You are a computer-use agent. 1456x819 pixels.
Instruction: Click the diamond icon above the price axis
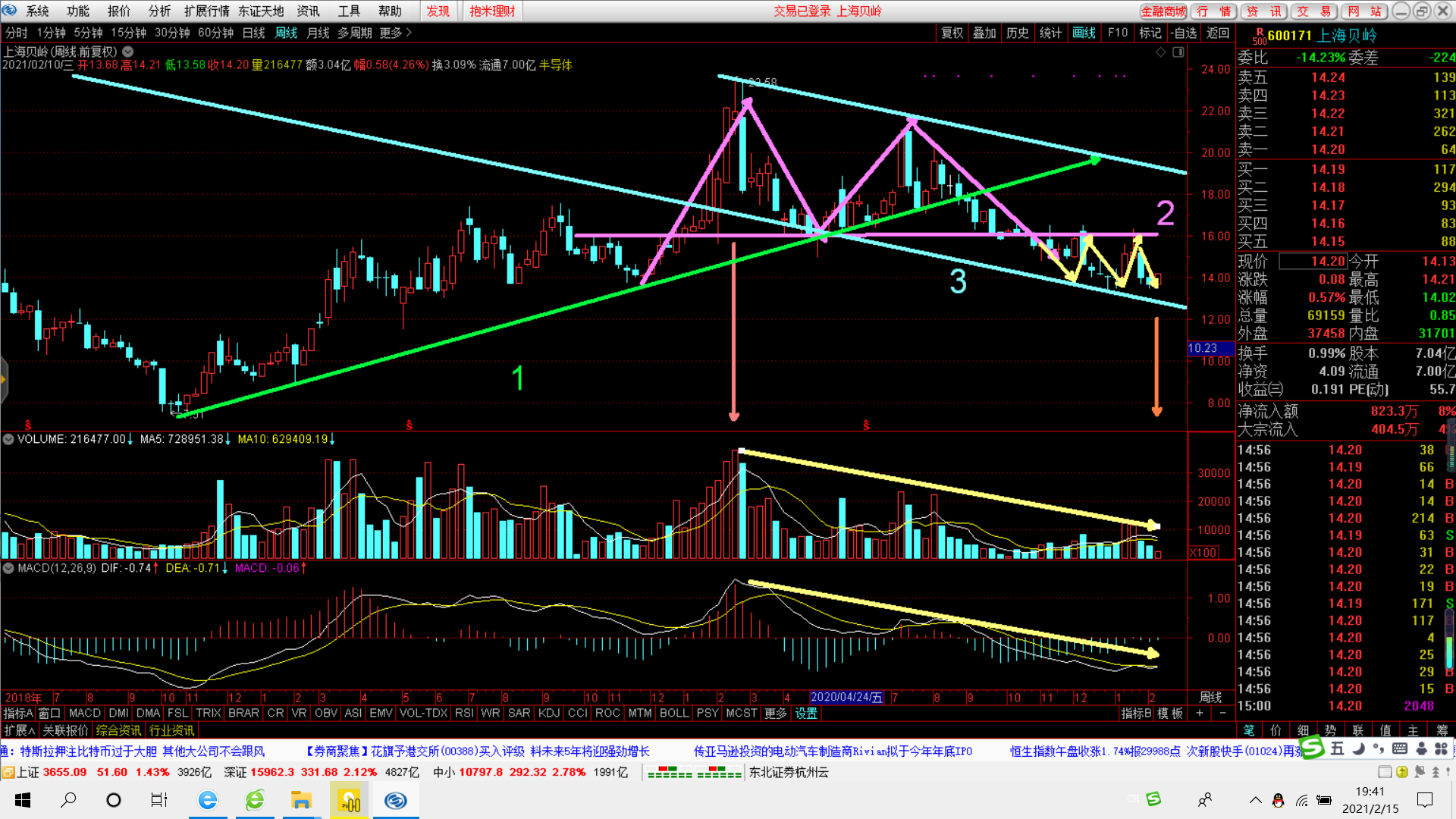click(1160, 52)
